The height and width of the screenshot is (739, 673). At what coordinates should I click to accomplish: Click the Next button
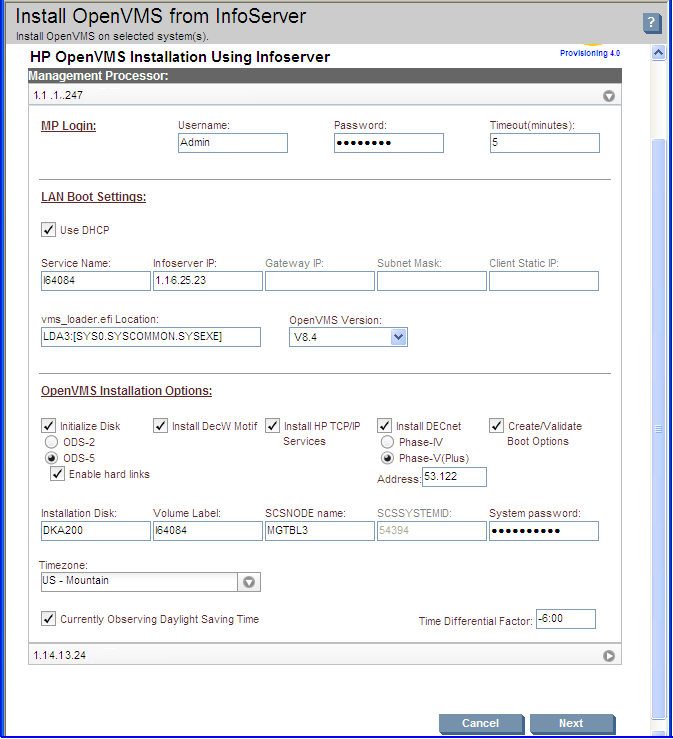point(572,723)
